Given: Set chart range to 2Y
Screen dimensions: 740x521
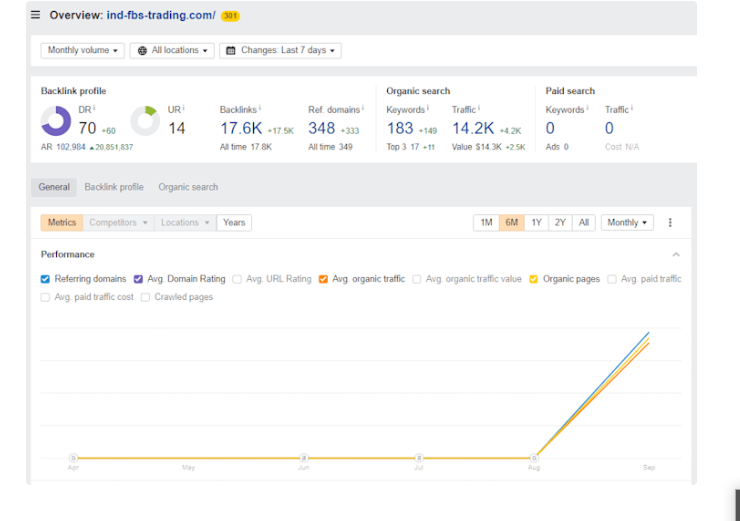Looking at the screenshot, I should click(x=560, y=223).
